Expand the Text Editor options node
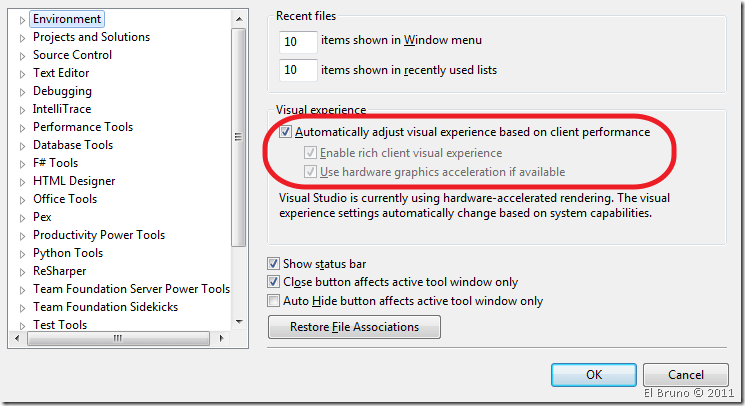 (x=22, y=73)
